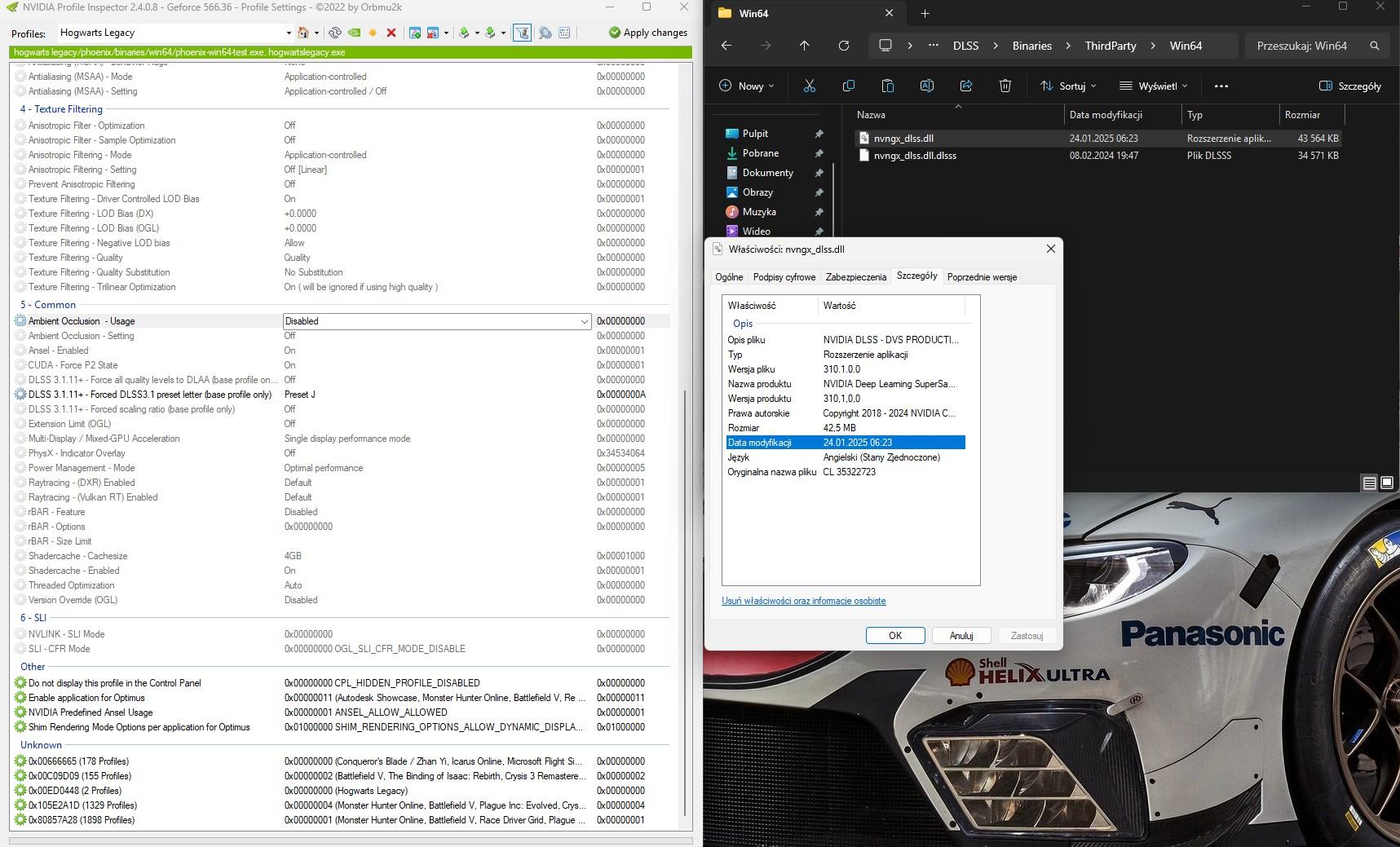Open the Zabezpieczenia tab

pyautogui.click(x=855, y=277)
